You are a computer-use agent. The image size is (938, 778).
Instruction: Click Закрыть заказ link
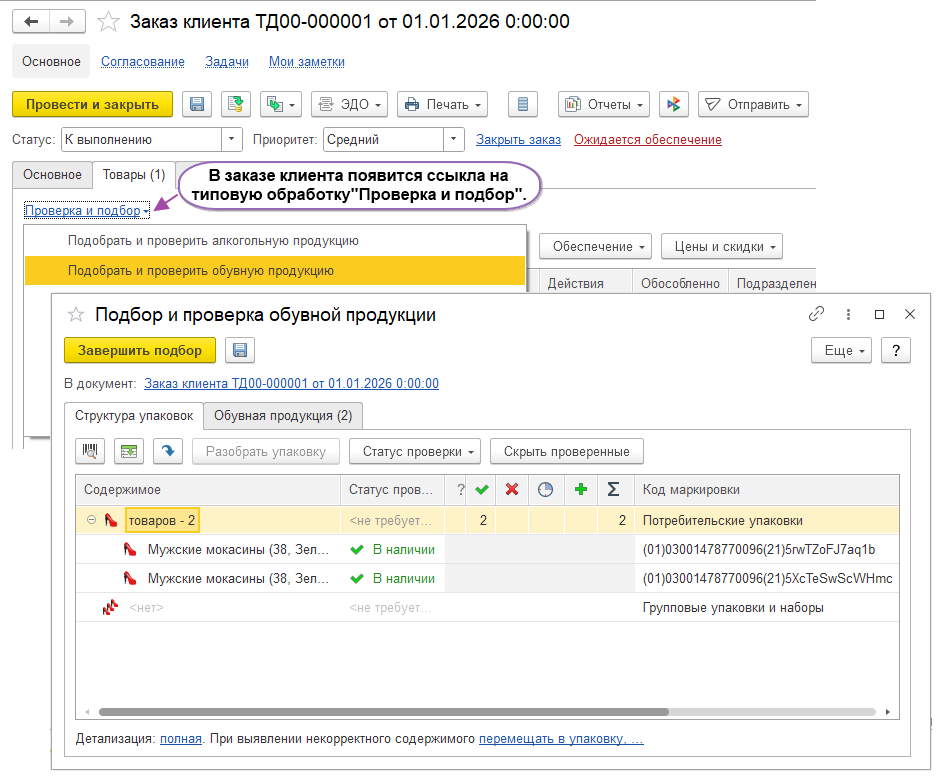tap(518, 139)
